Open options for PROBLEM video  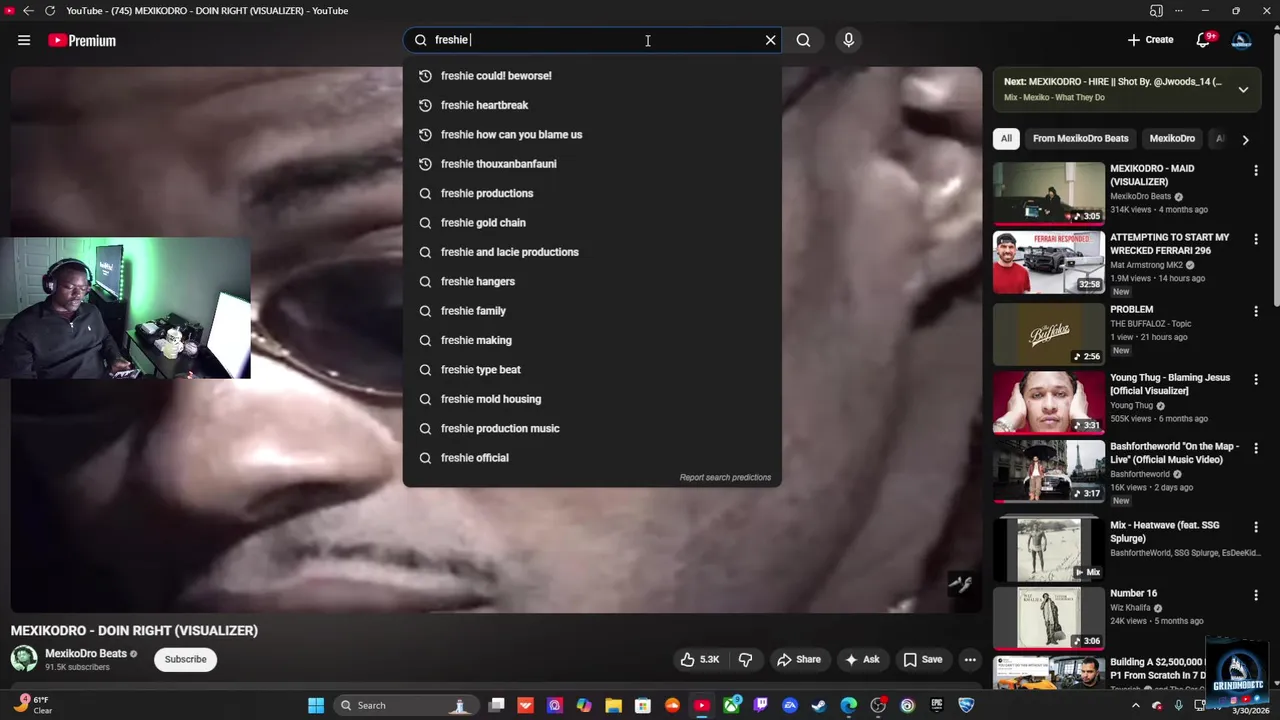[x=1256, y=311]
